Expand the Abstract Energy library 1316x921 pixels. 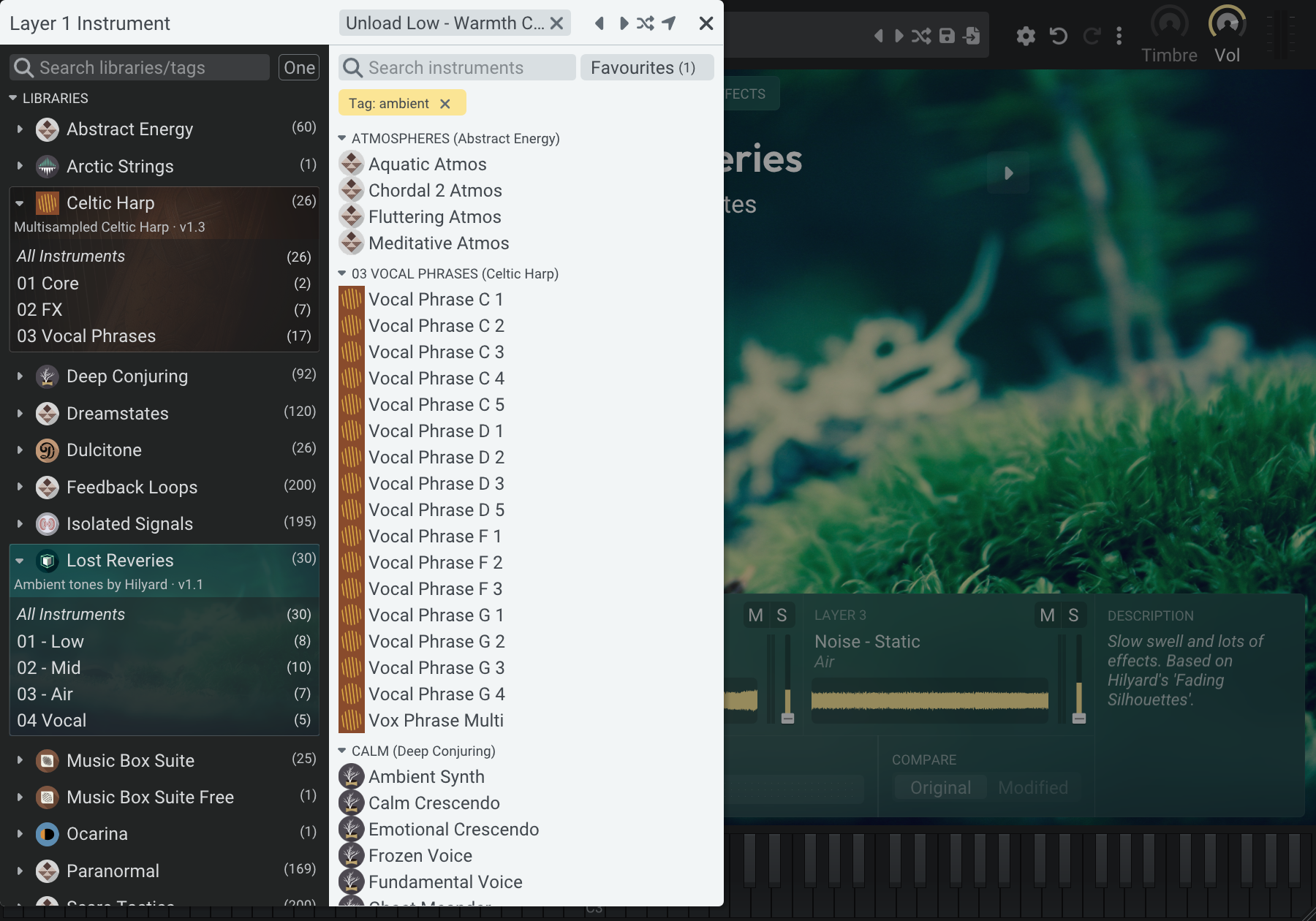click(x=20, y=129)
